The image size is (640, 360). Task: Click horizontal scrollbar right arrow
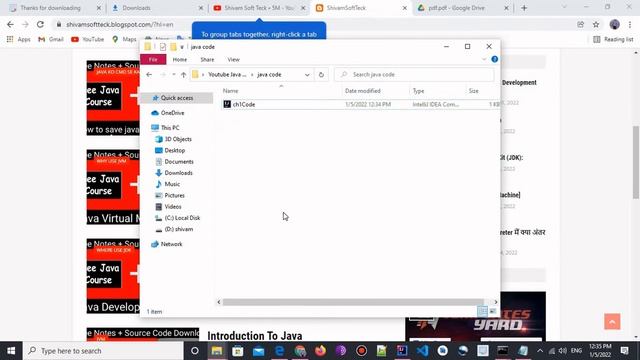click(x=496, y=302)
